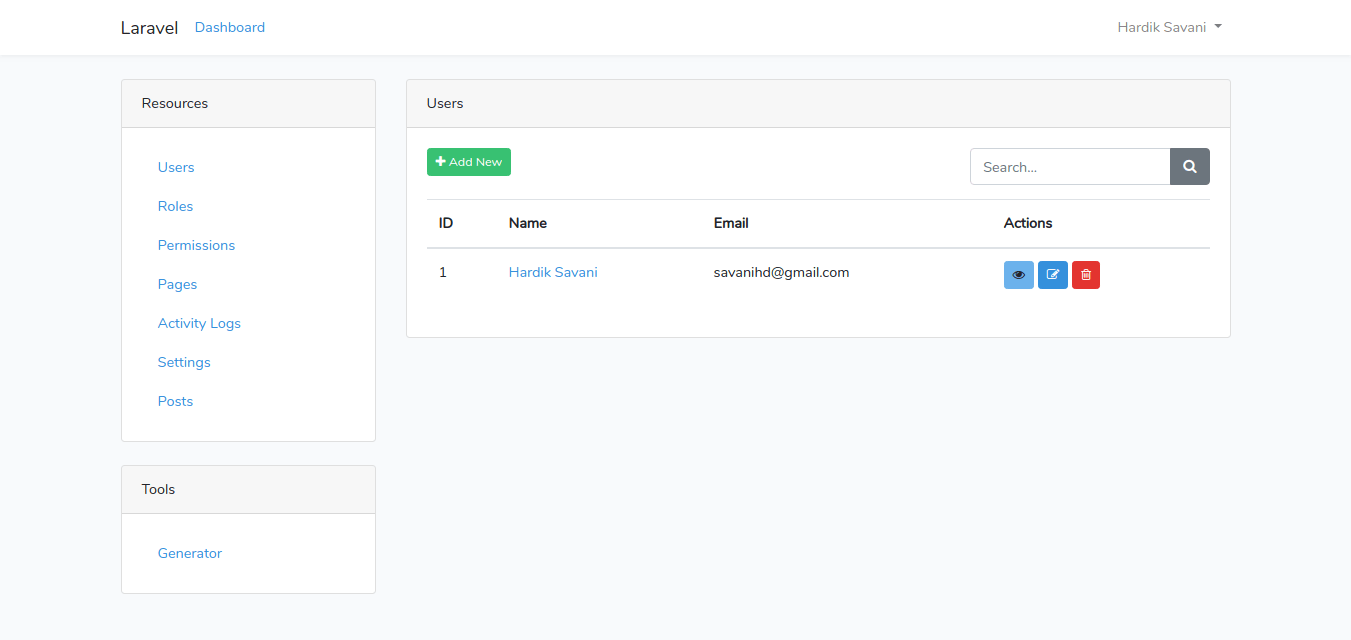
Task: Click the green Add New button
Action: point(468,162)
